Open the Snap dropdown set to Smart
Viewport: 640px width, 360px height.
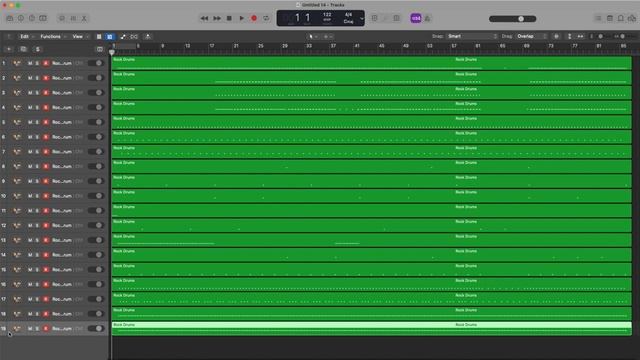(x=472, y=36)
